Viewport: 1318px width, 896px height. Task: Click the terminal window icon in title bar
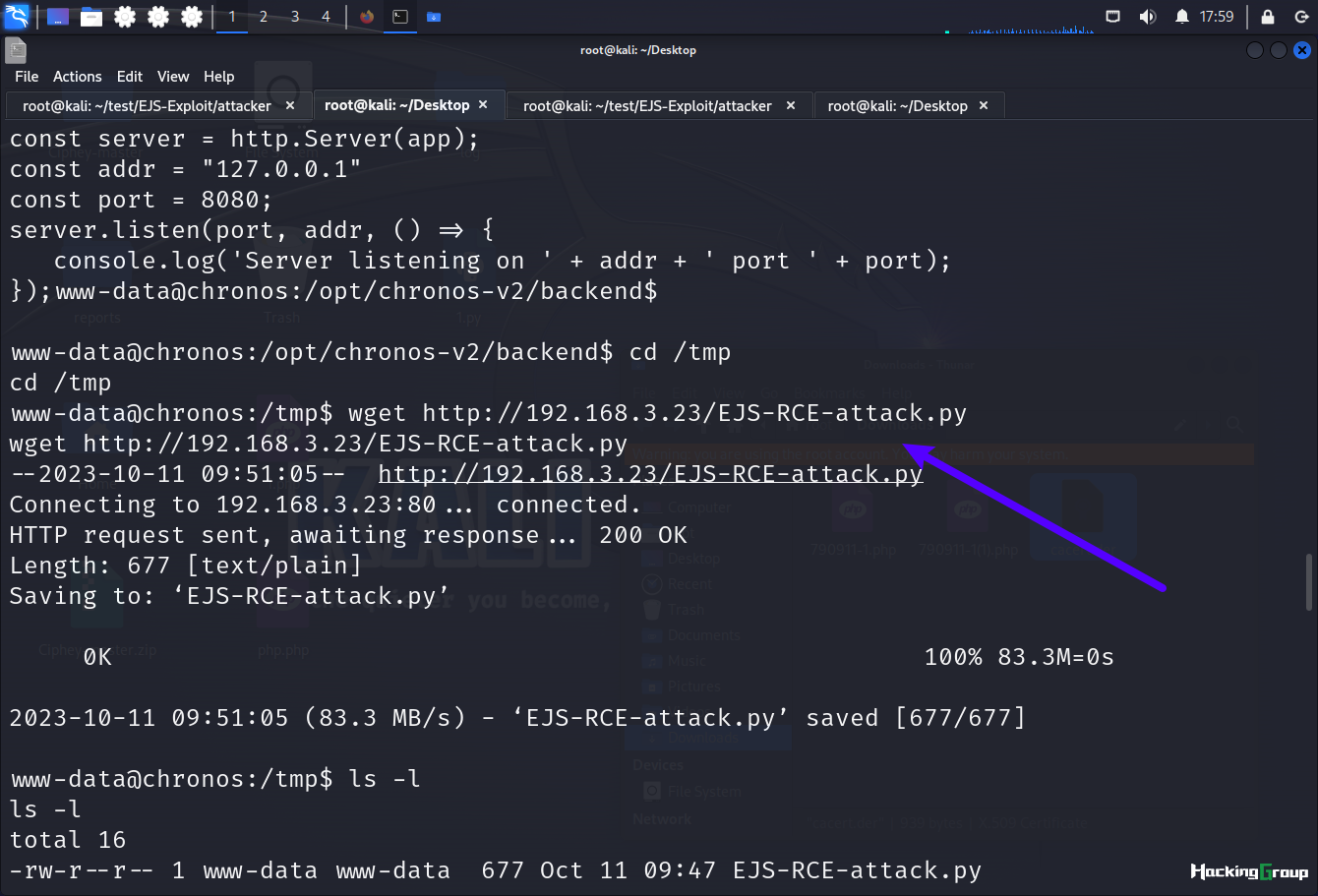pyautogui.click(x=16, y=50)
